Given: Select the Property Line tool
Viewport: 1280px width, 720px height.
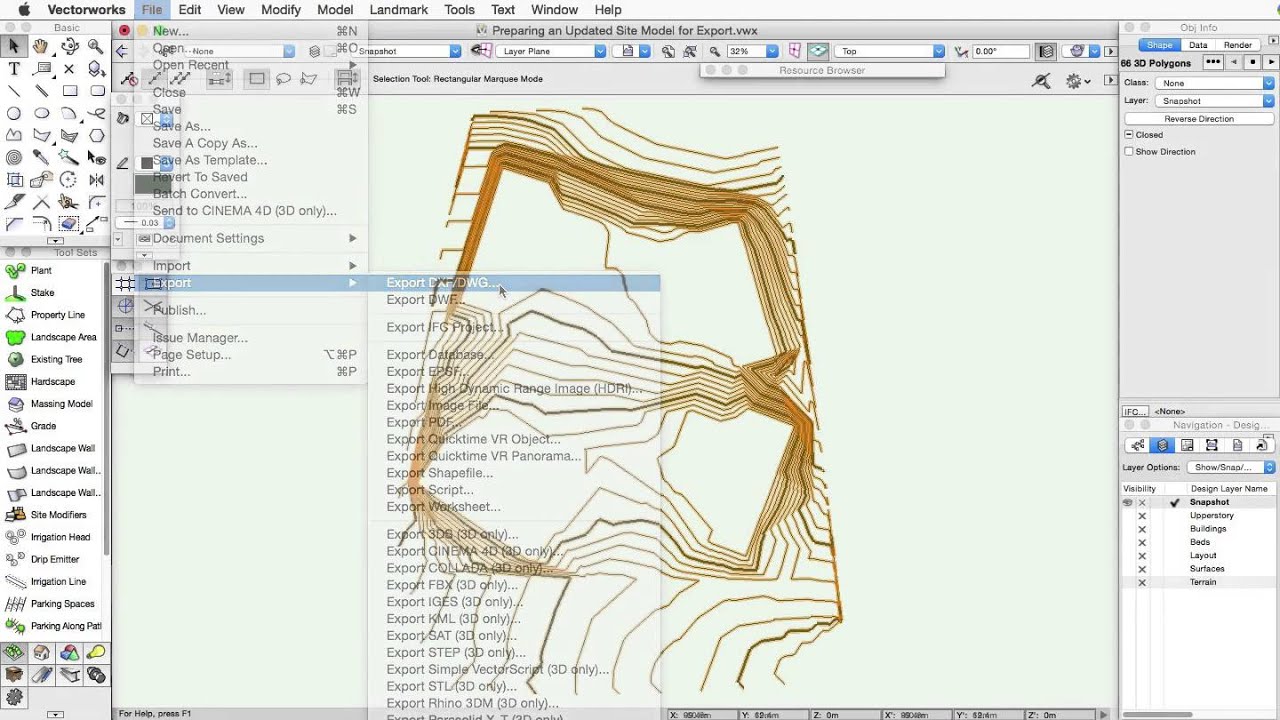Looking at the screenshot, I should point(57,315).
